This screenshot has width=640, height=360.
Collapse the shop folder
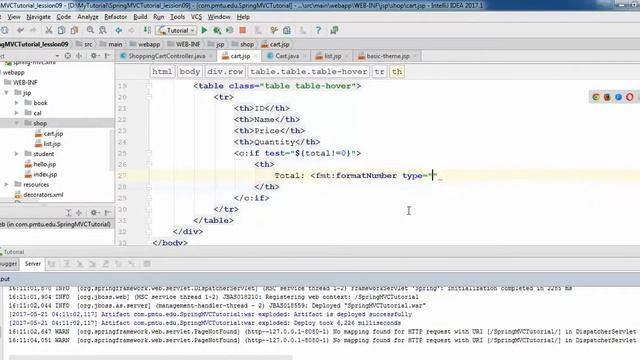[x=17, y=123]
